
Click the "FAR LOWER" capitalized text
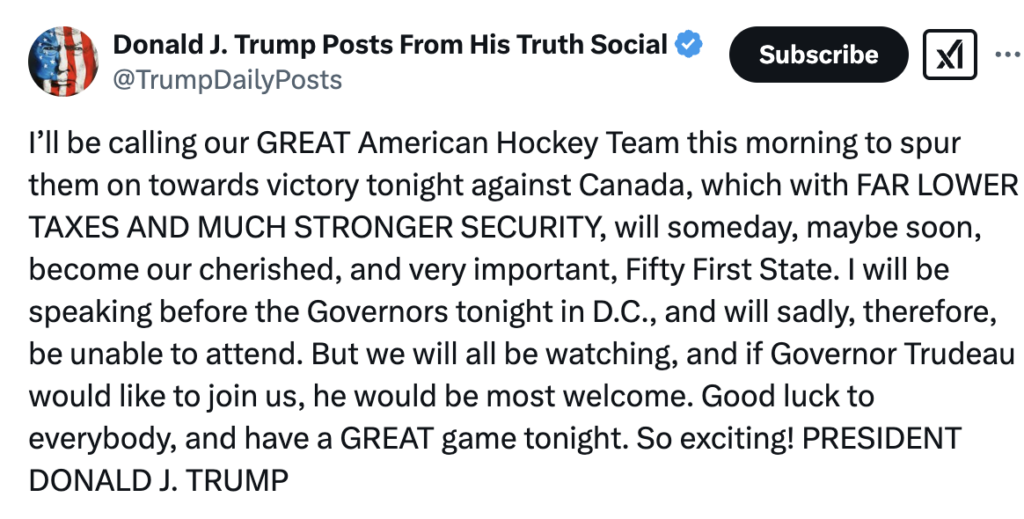pos(937,185)
